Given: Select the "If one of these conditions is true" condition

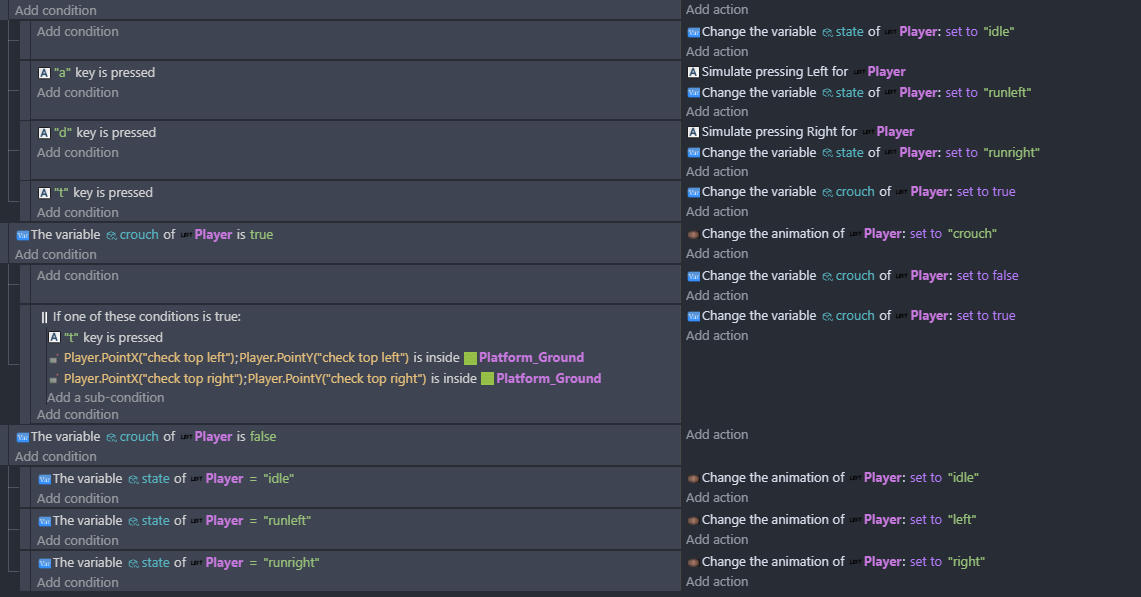Looking at the screenshot, I should coord(146,317).
